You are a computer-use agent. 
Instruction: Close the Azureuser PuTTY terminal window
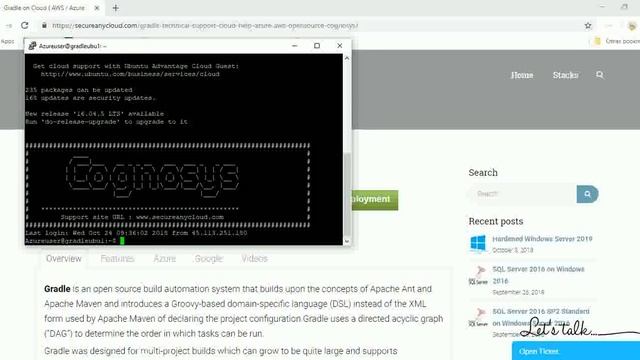[340, 46]
